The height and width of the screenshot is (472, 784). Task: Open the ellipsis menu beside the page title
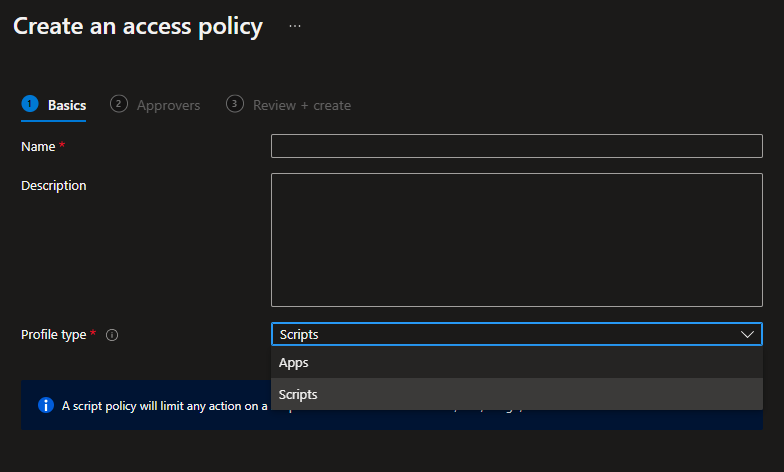(295, 27)
